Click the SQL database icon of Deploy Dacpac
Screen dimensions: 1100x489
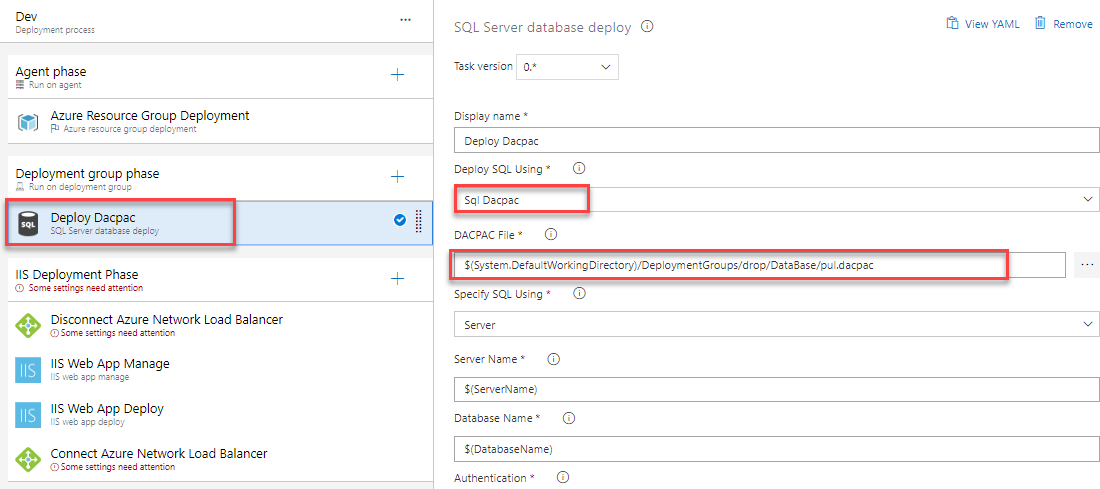point(28,224)
